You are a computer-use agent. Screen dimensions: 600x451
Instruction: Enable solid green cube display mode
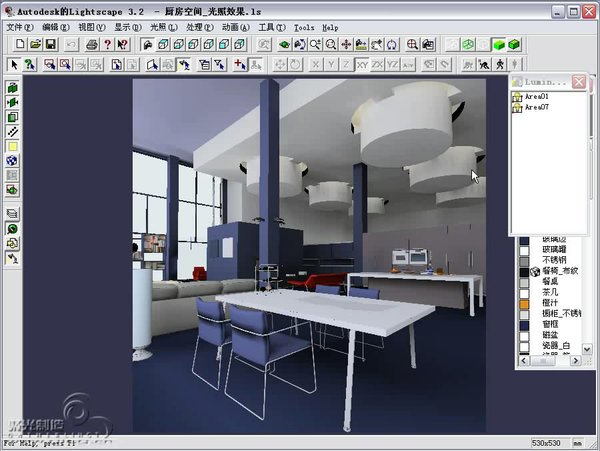pyautogui.click(x=499, y=44)
